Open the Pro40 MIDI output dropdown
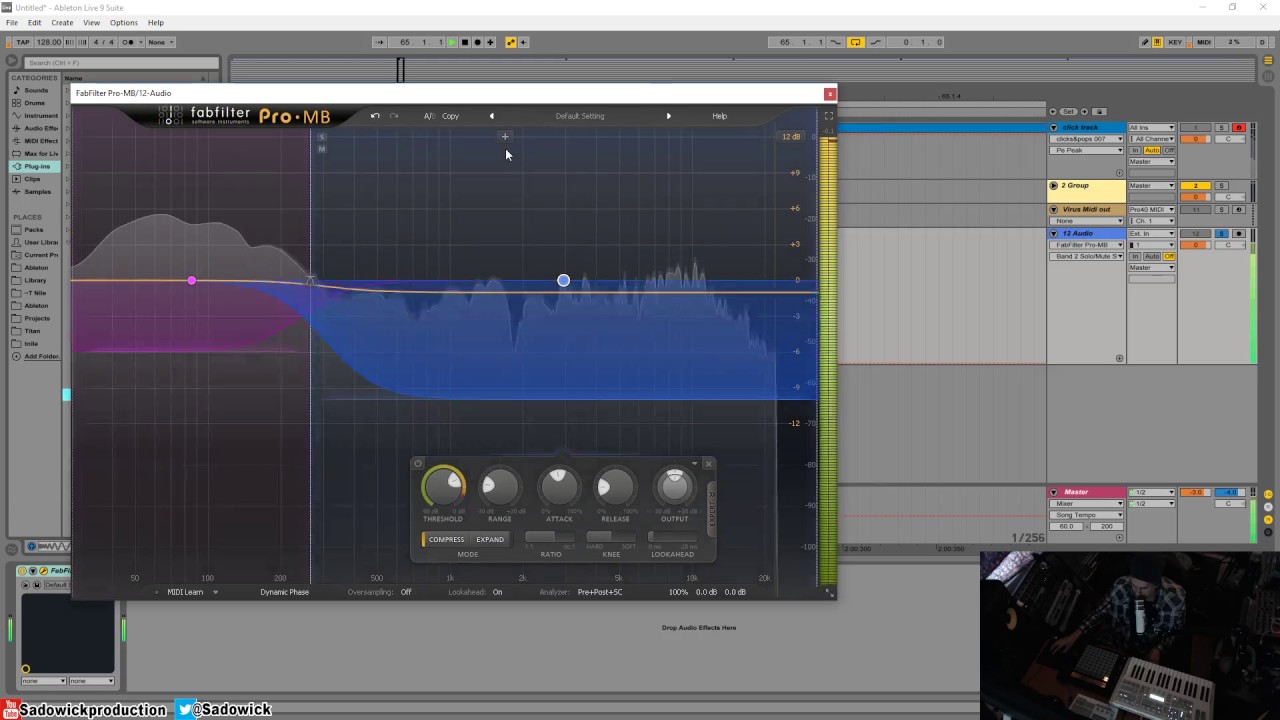This screenshot has width=1280, height=720. [1152, 209]
